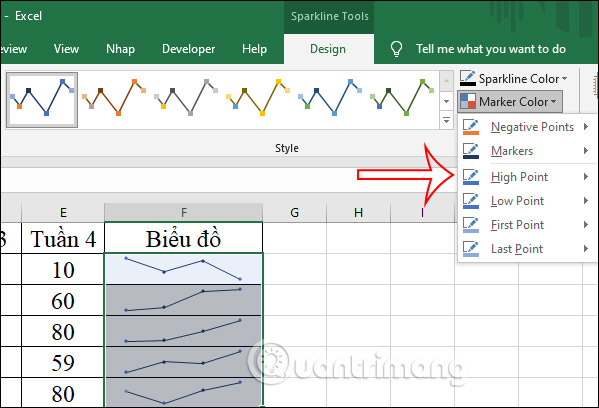Screen dimensions: 599x408
Task: Switch to the View tab
Action: [66, 49]
